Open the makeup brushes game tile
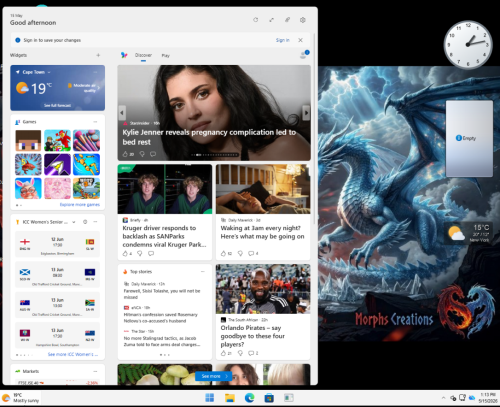500x407 pixels. 86,141
